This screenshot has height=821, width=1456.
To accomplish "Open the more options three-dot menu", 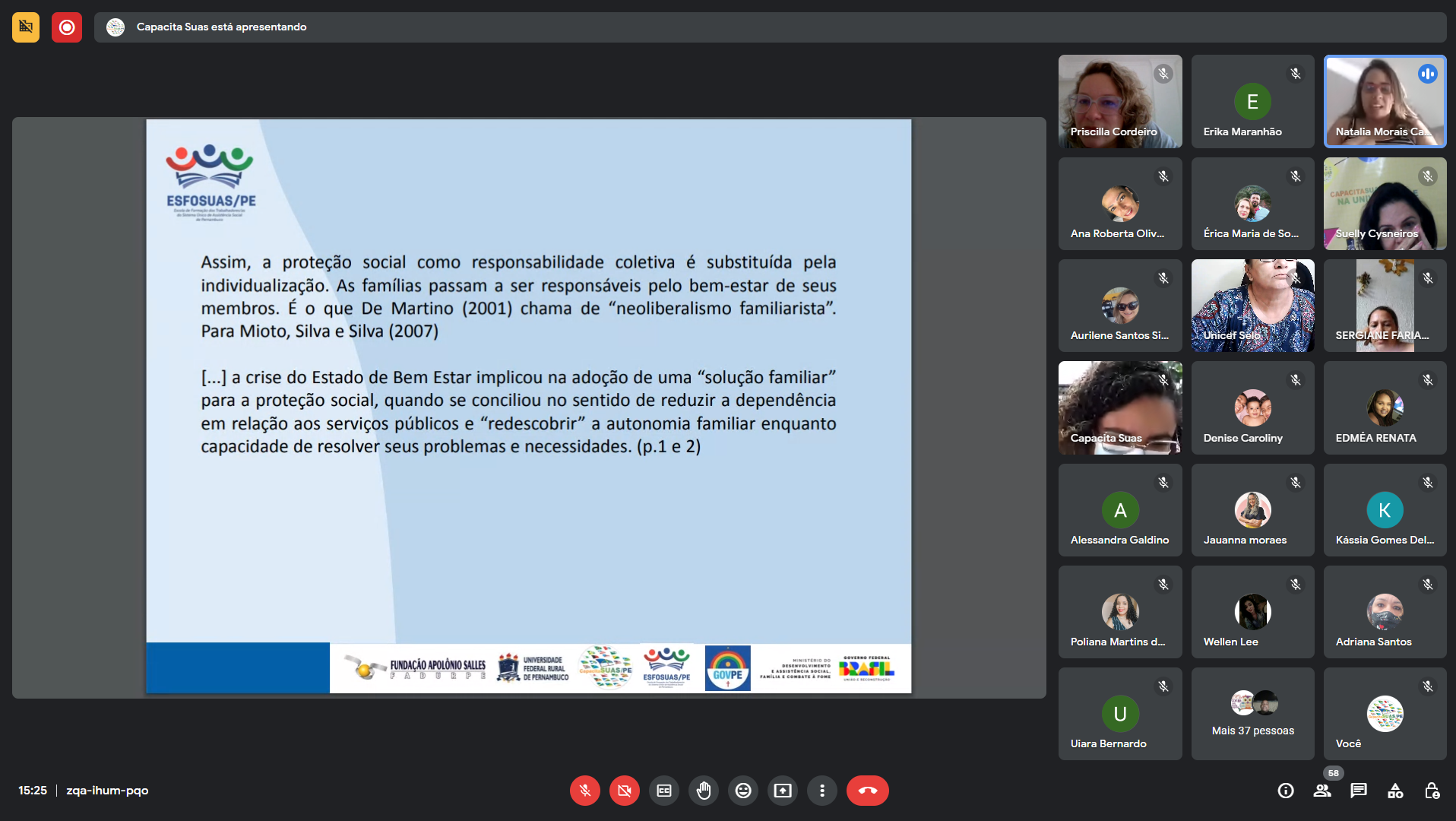I will pyautogui.click(x=822, y=791).
